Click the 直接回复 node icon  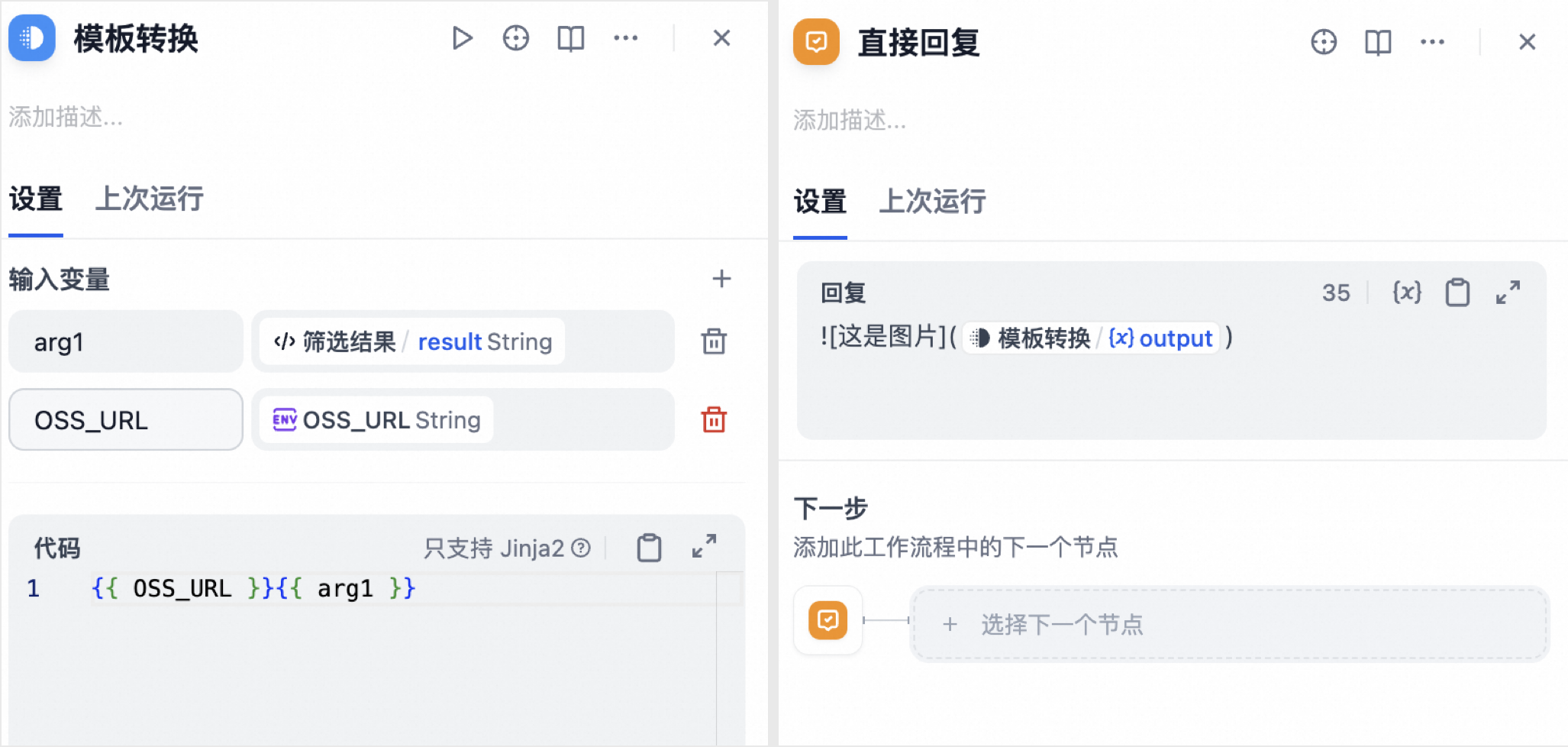click(816, 41)
